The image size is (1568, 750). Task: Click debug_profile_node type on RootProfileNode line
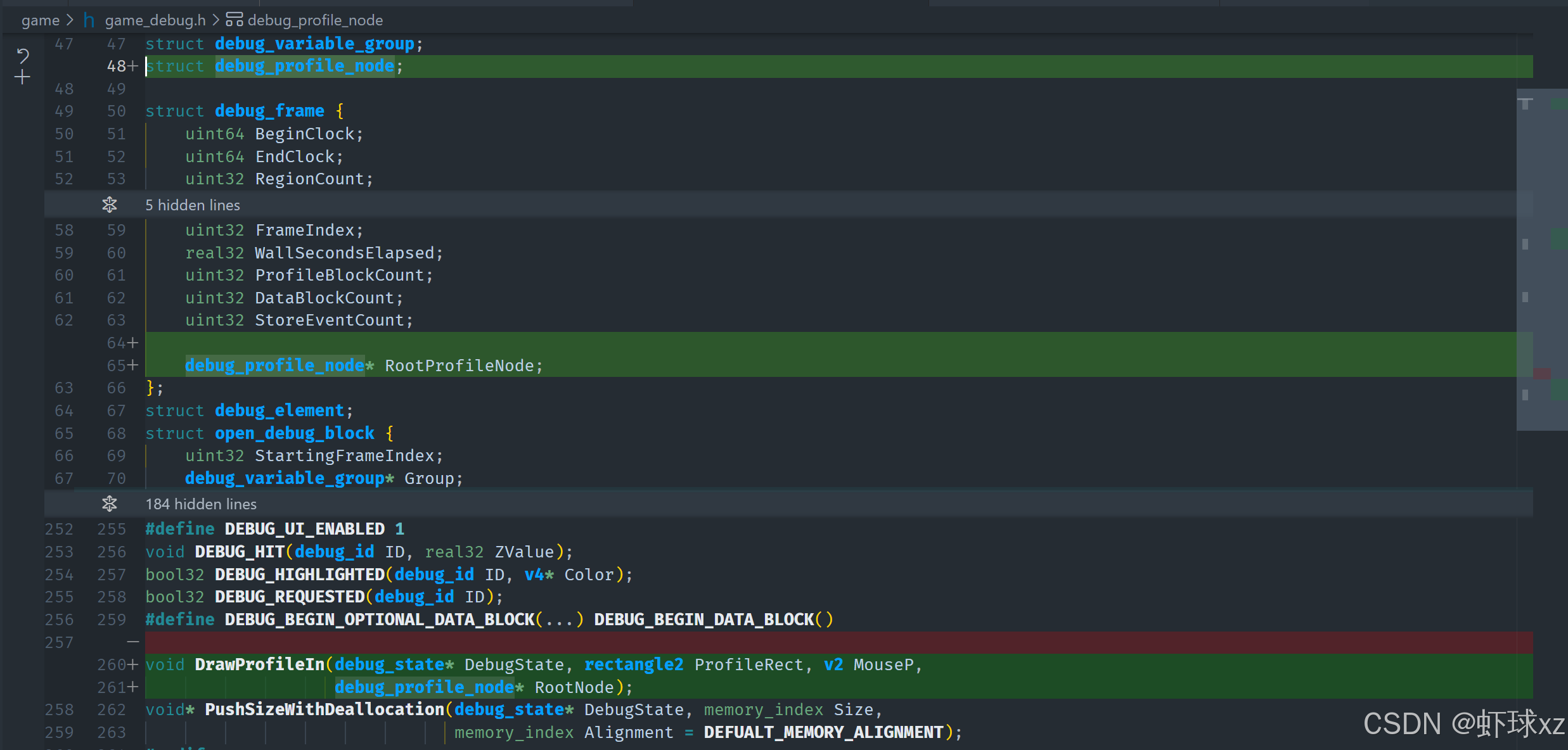pyautogui.click(x=274, y=365)
